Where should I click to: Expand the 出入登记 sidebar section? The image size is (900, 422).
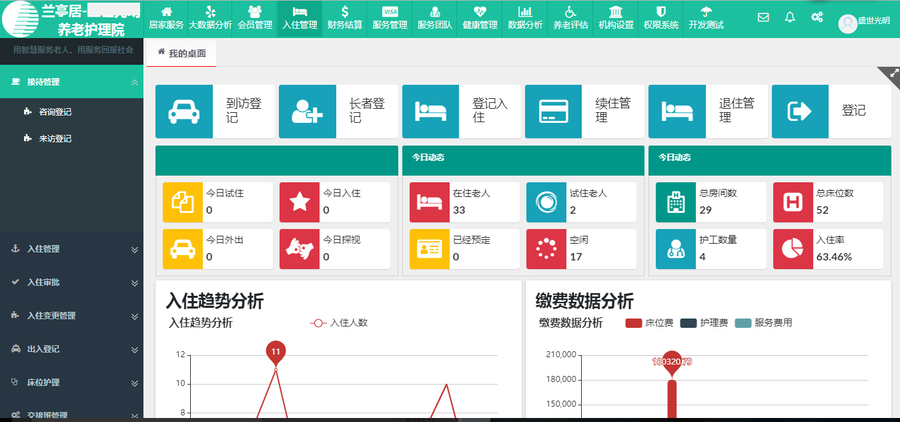click(72, 349)
